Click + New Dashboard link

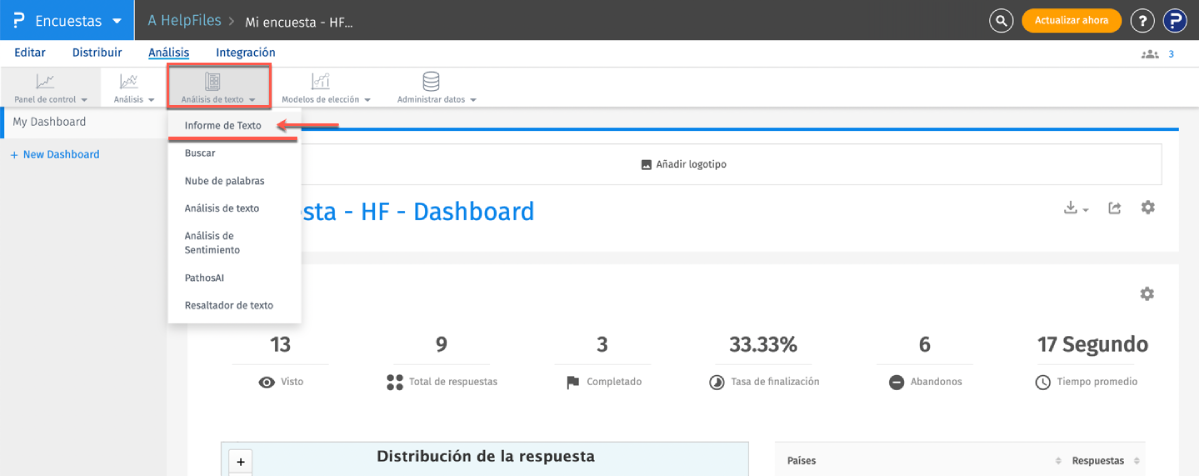(55, 155)
